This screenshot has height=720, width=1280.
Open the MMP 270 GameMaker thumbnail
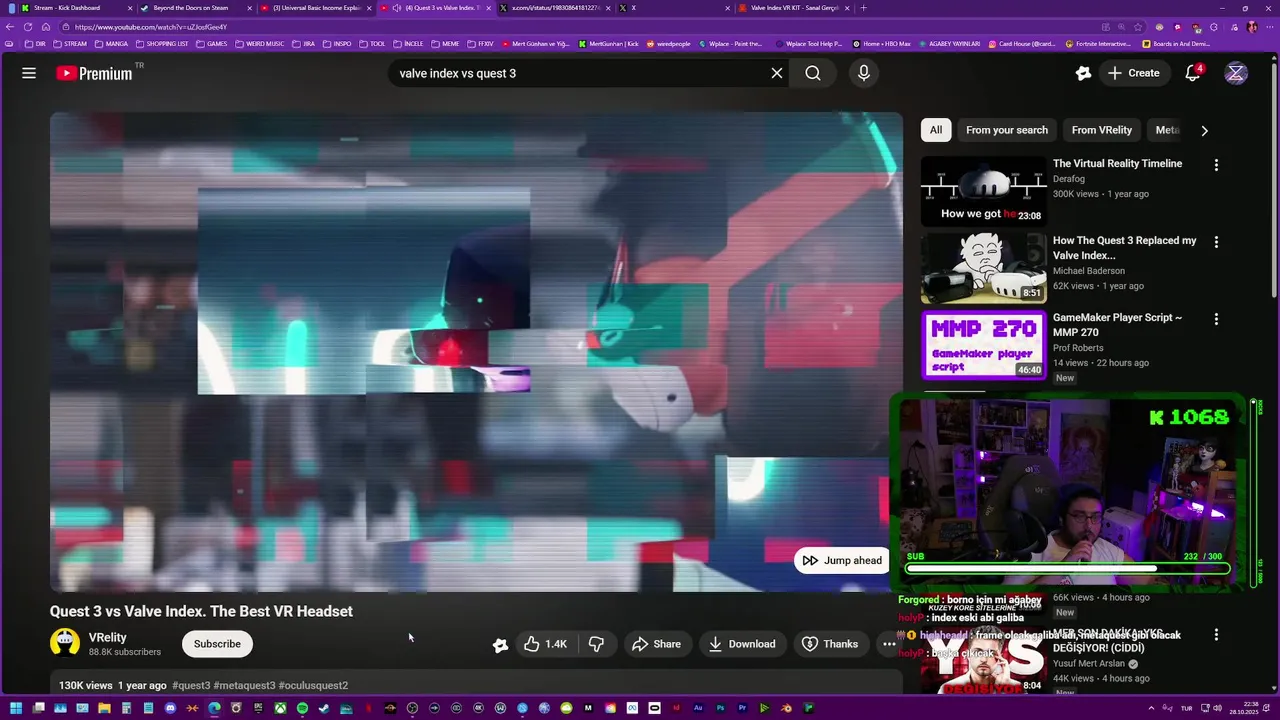pos(983,345)
